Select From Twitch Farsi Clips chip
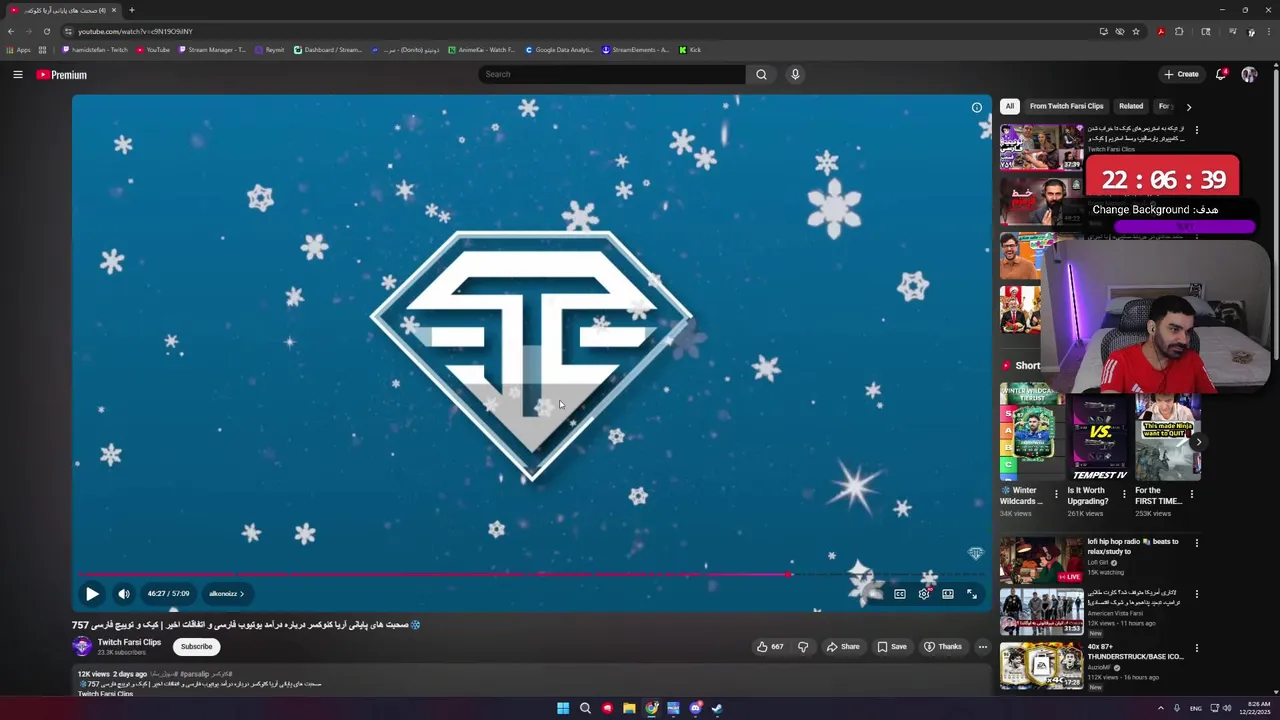The image size is (1280, 720). (1066, 106)
